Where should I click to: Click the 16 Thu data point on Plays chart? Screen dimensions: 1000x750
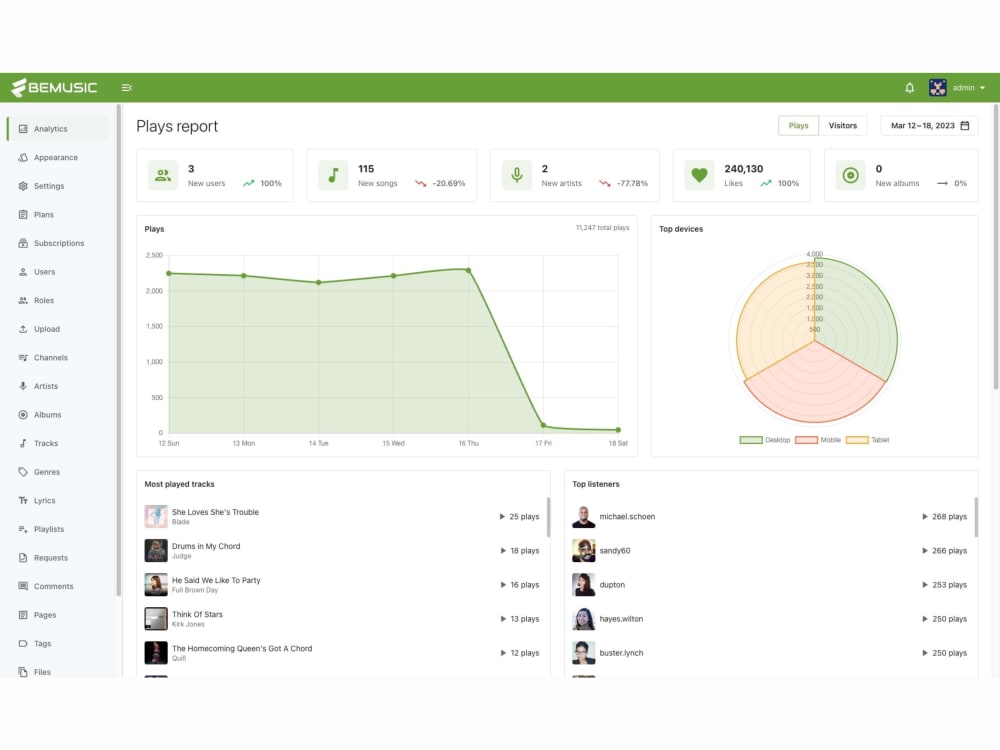[469, 270]
